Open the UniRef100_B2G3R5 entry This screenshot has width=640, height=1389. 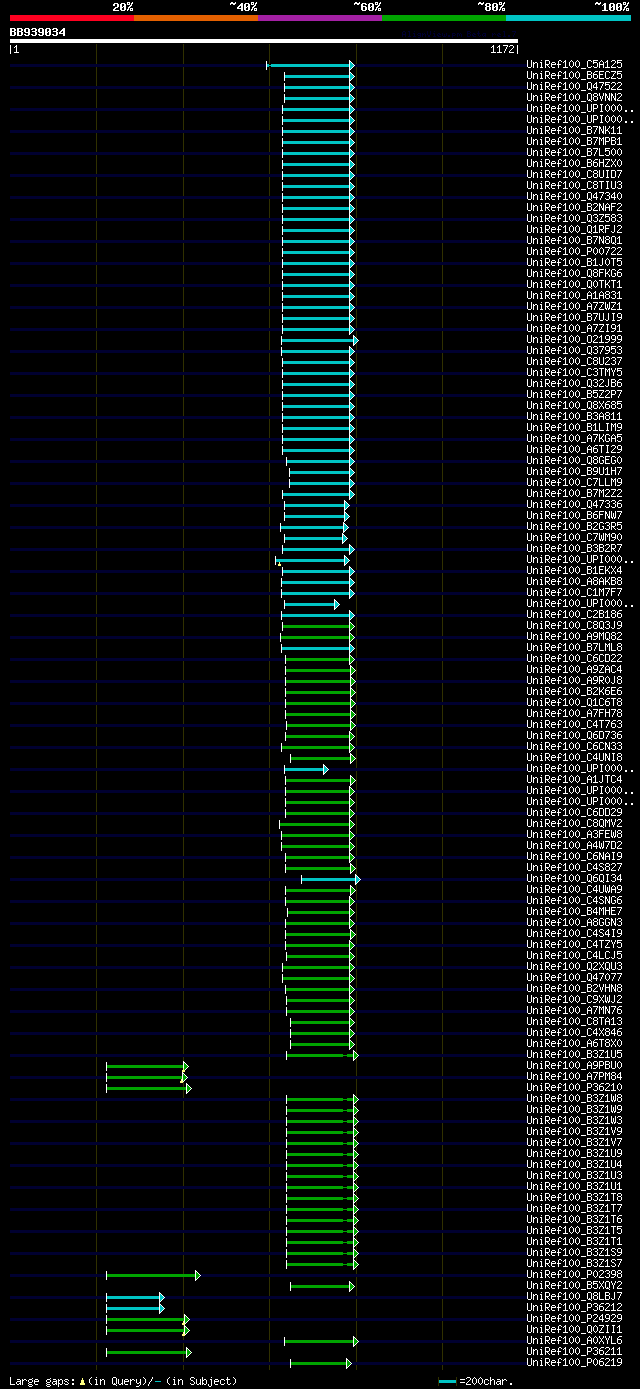tap(574, 526)
